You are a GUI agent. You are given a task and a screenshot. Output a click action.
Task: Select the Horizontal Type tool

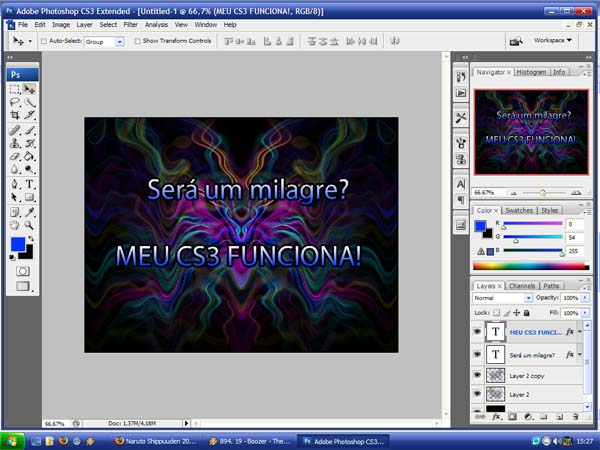click(29, 184)
